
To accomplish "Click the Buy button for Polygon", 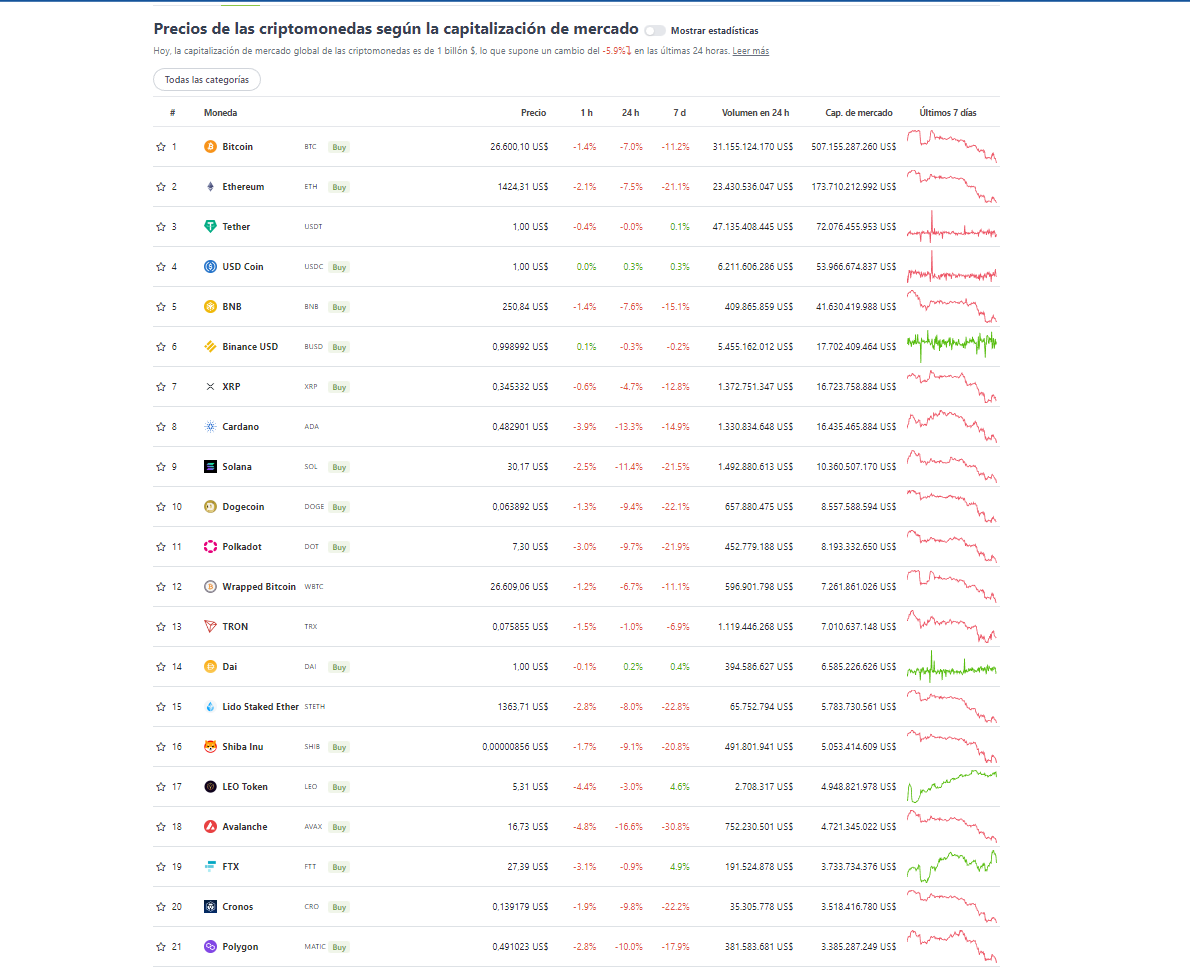I will tap(339, 947).
